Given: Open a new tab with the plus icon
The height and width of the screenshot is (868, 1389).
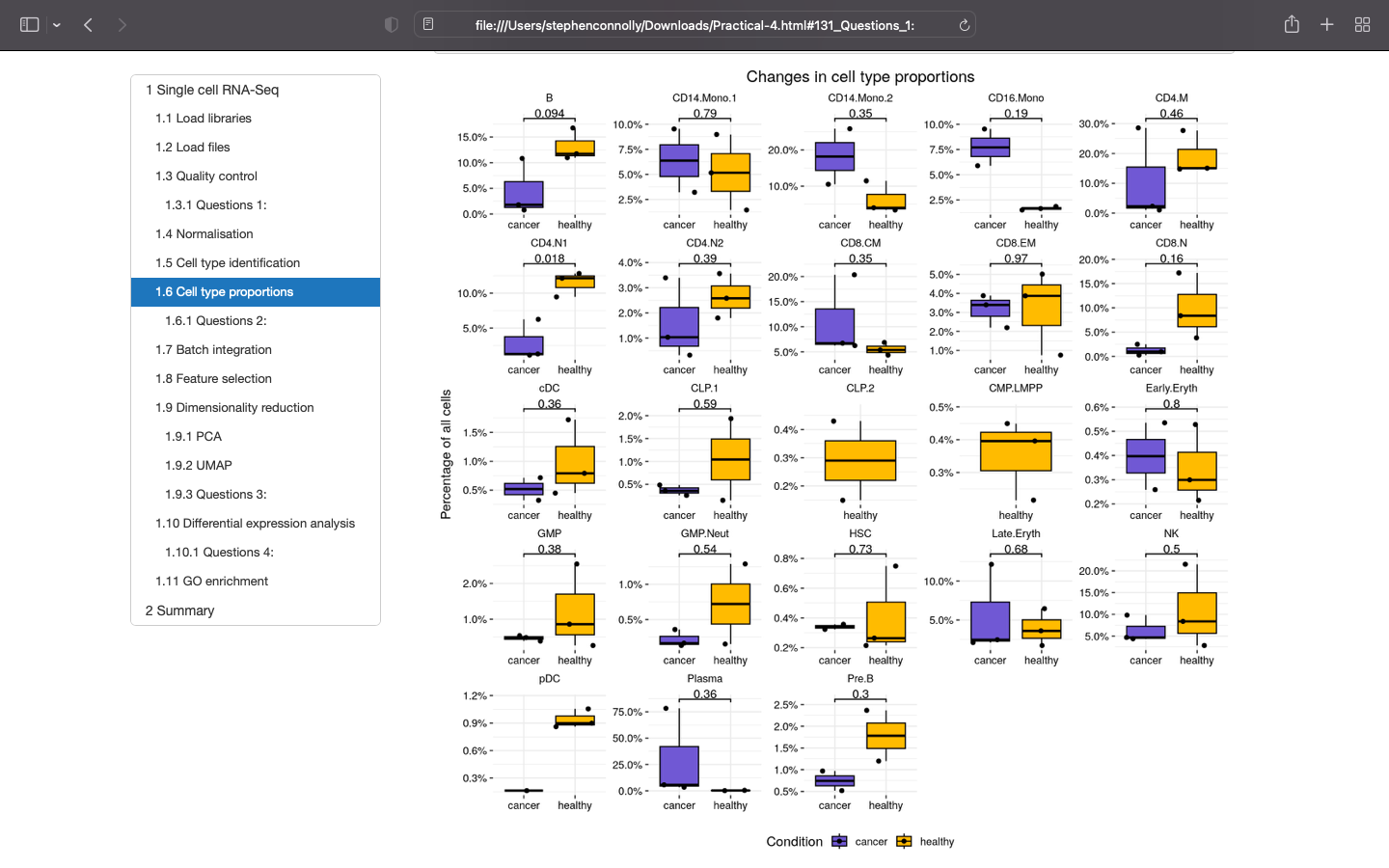Looking at the screenshot, I should (x=1327, y=24).
